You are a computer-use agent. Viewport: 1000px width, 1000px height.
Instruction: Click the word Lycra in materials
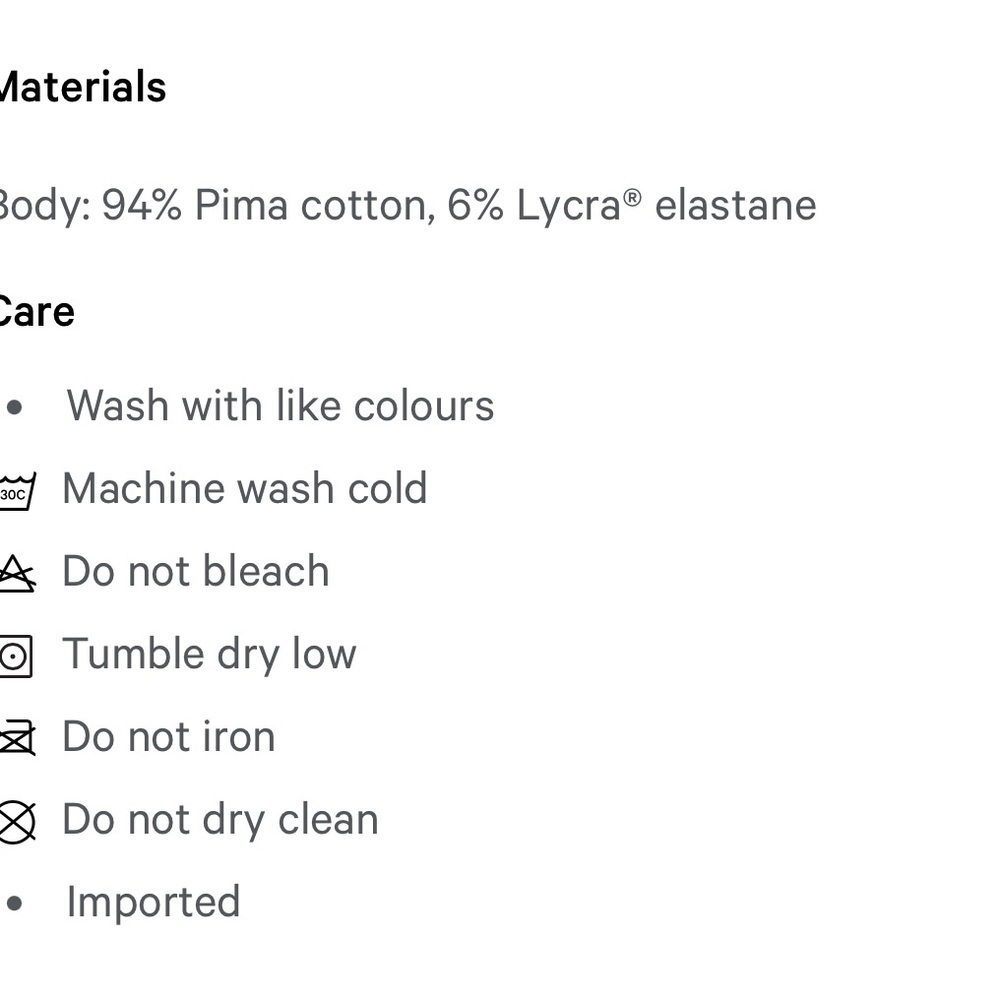pos(569,207)
